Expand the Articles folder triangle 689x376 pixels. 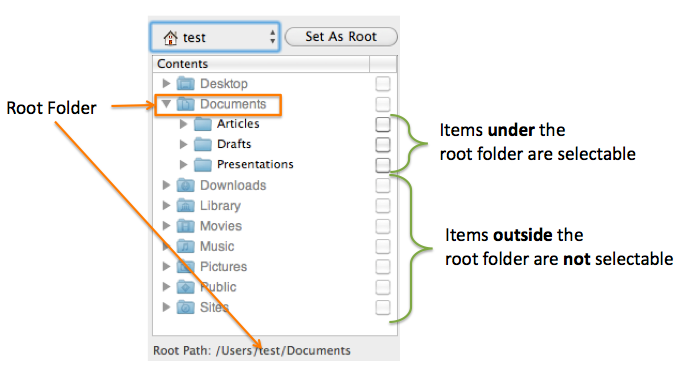click(184, 124)
